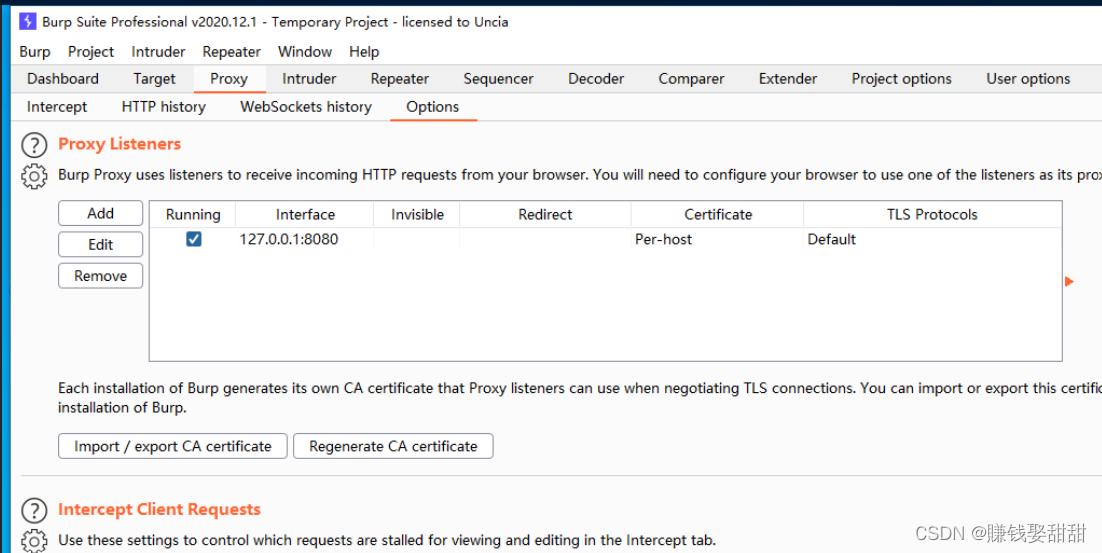Click Import / export CA certificate
Screen dimensions: 1102x553
tap(172, 446)
